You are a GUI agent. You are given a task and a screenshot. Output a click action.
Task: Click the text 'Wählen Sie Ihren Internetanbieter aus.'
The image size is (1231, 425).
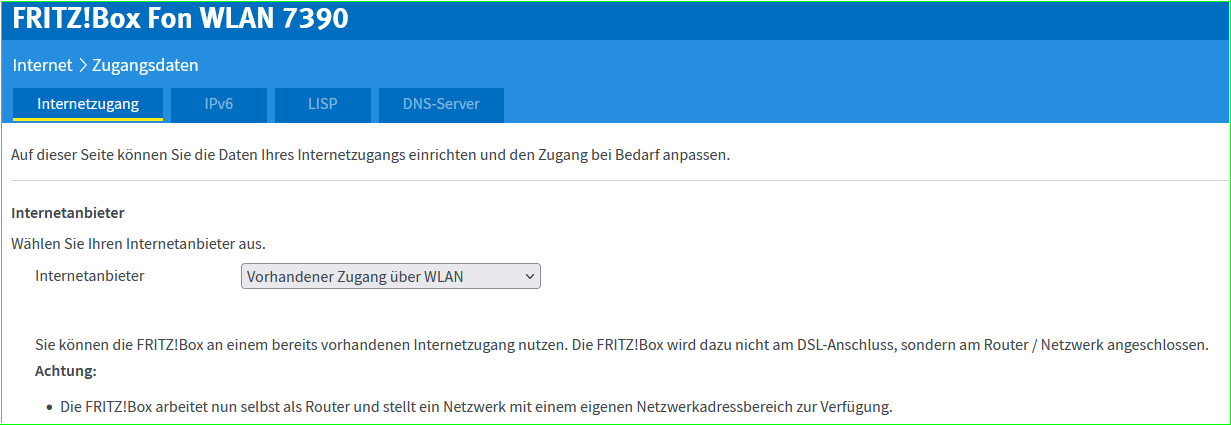click(x=138, y=243)
